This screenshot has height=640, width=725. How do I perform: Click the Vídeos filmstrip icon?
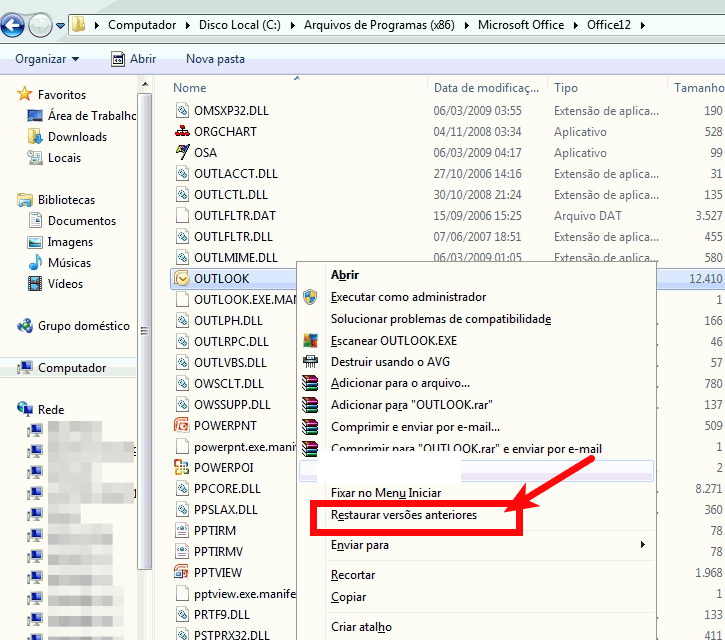[x=35, y=283]
